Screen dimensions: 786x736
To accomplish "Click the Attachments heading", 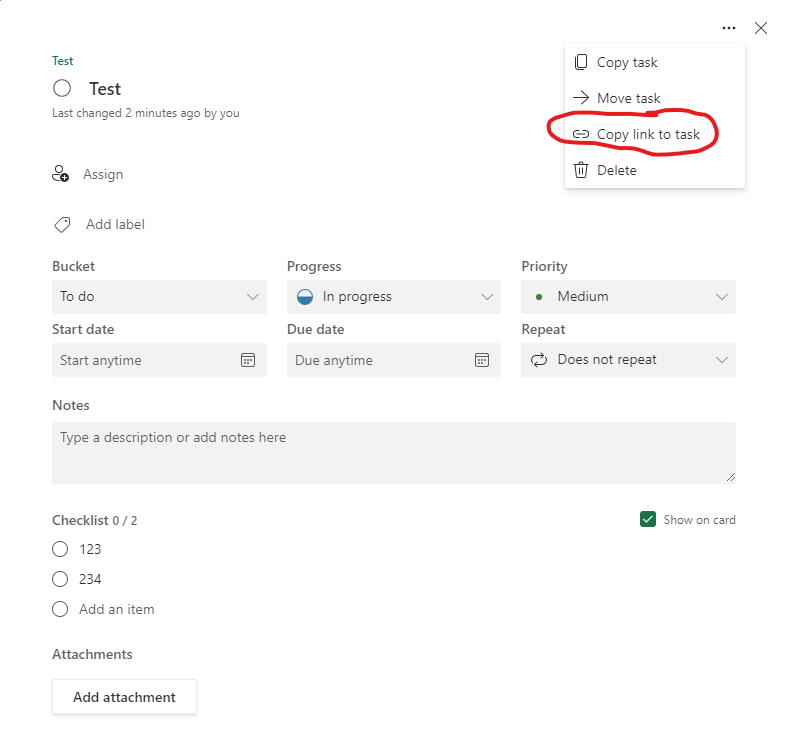I will pos(92,654).
